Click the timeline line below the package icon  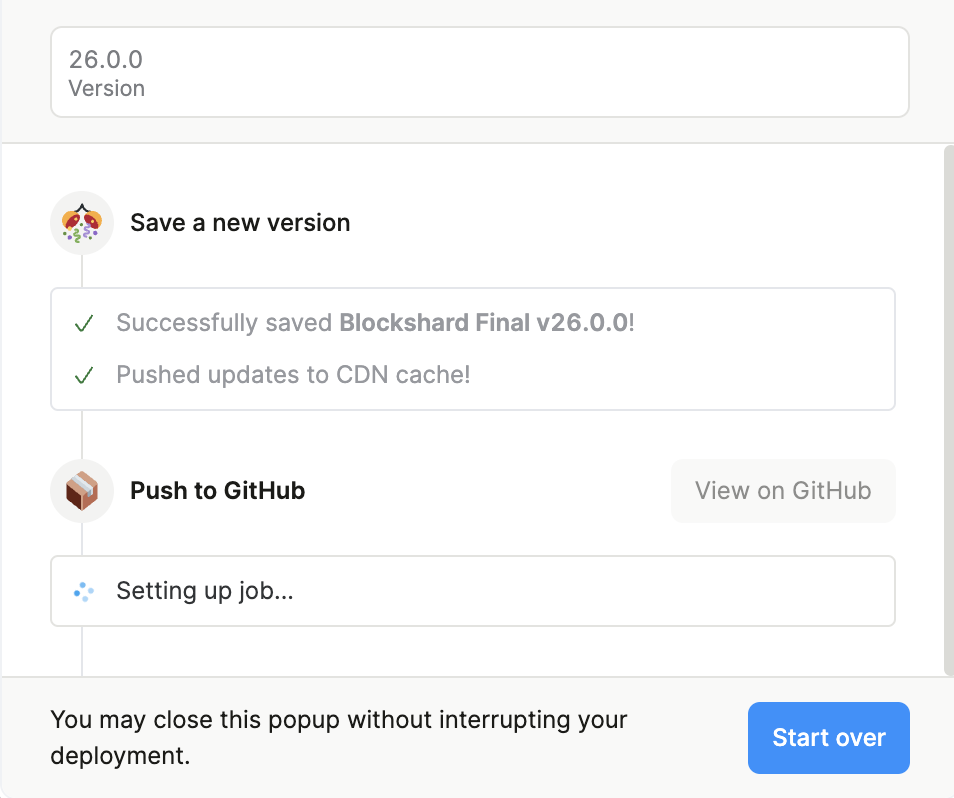coord(82,538)
